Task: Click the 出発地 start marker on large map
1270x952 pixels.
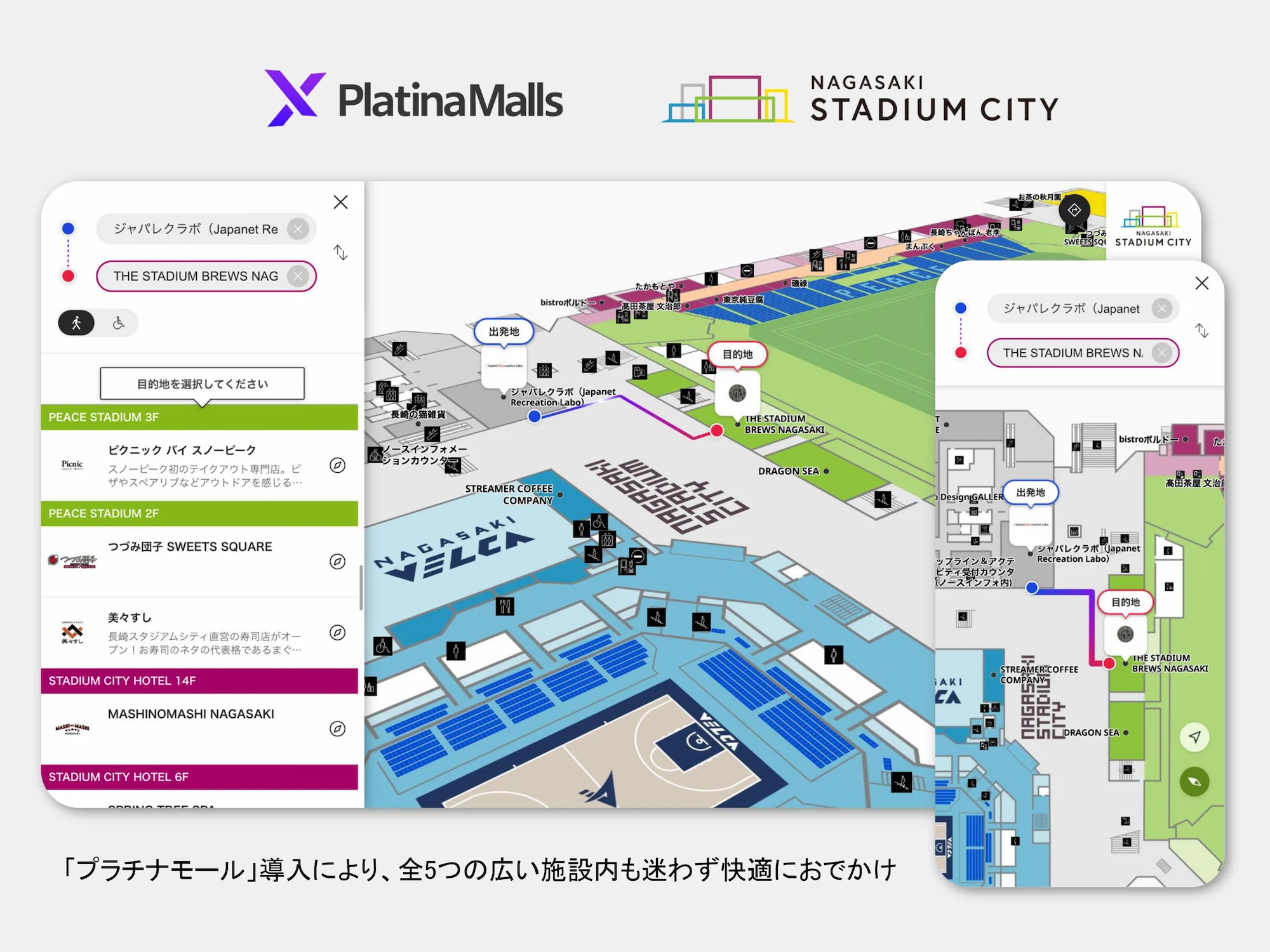Action: click(x=504, y=331)
